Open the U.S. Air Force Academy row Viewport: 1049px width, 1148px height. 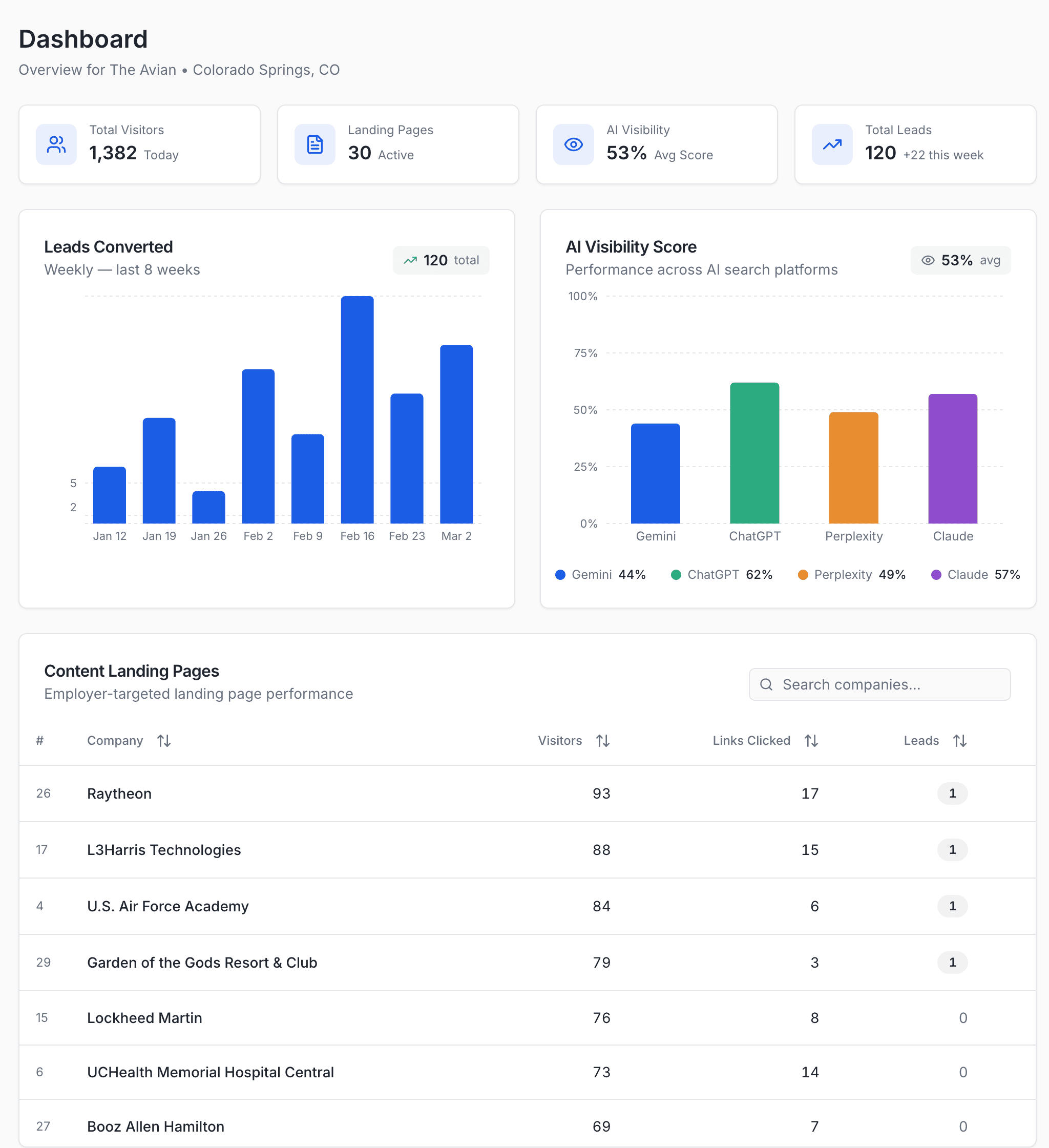tap(528, 906)
